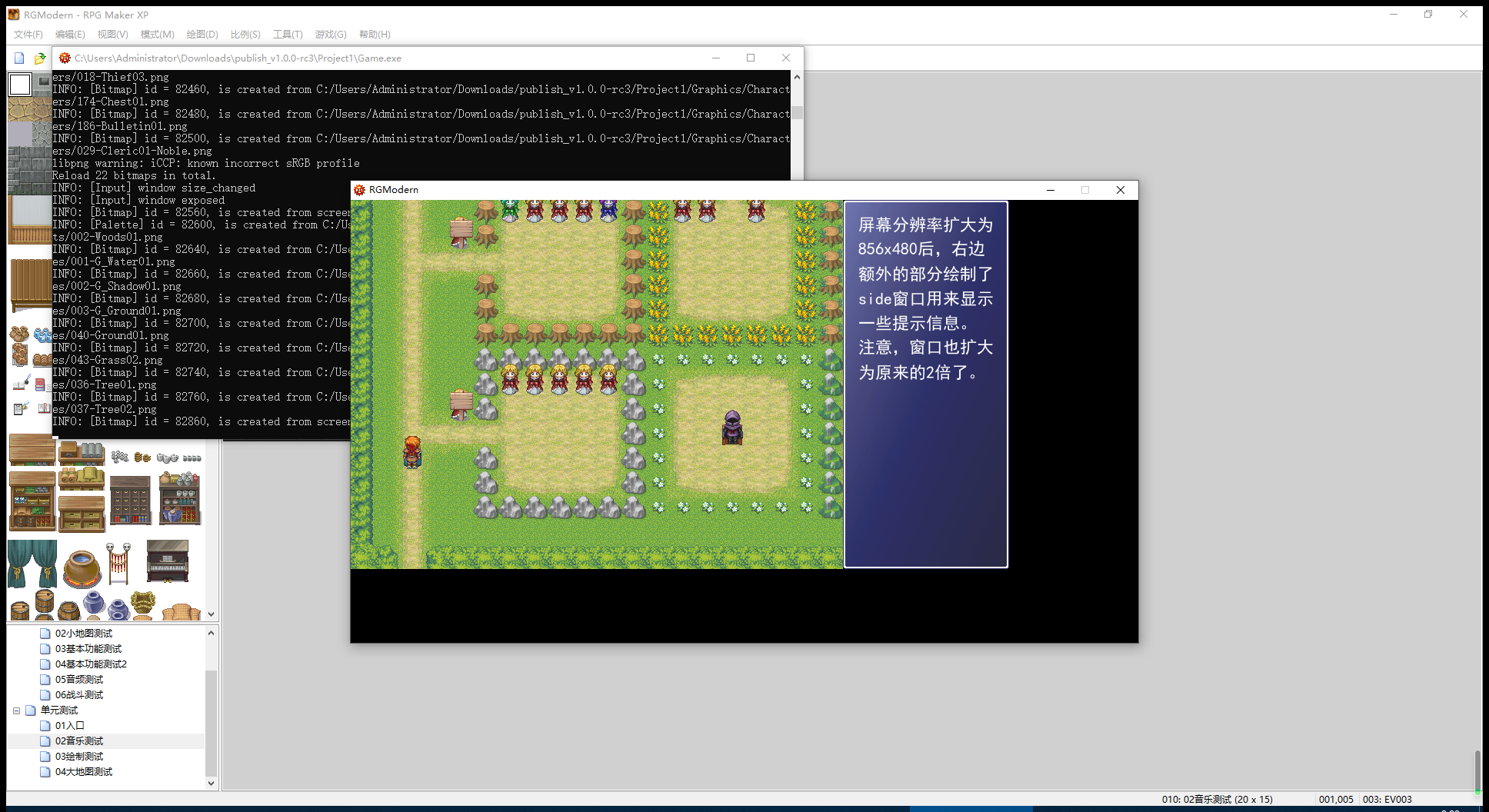Collapse the 单元测试 map folder
Screen dimensions: 1489x812
(x=16, y=710)
